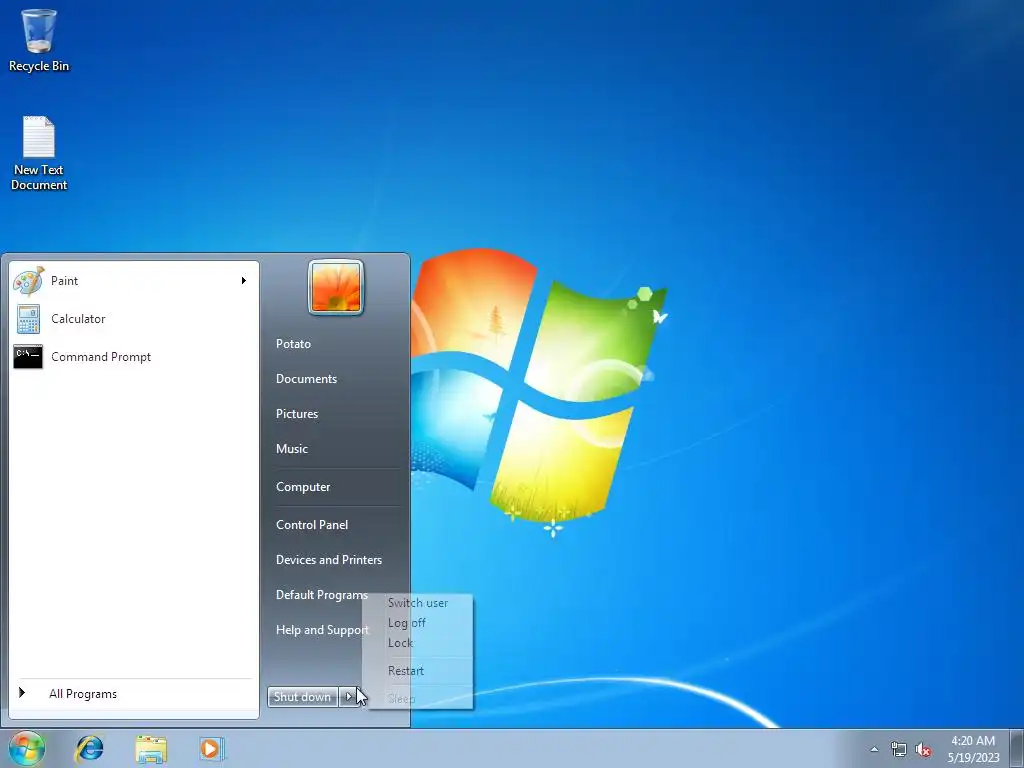
Task: Select Lock in the power menu
Action: pyautogui.click(x=400, y=643)
